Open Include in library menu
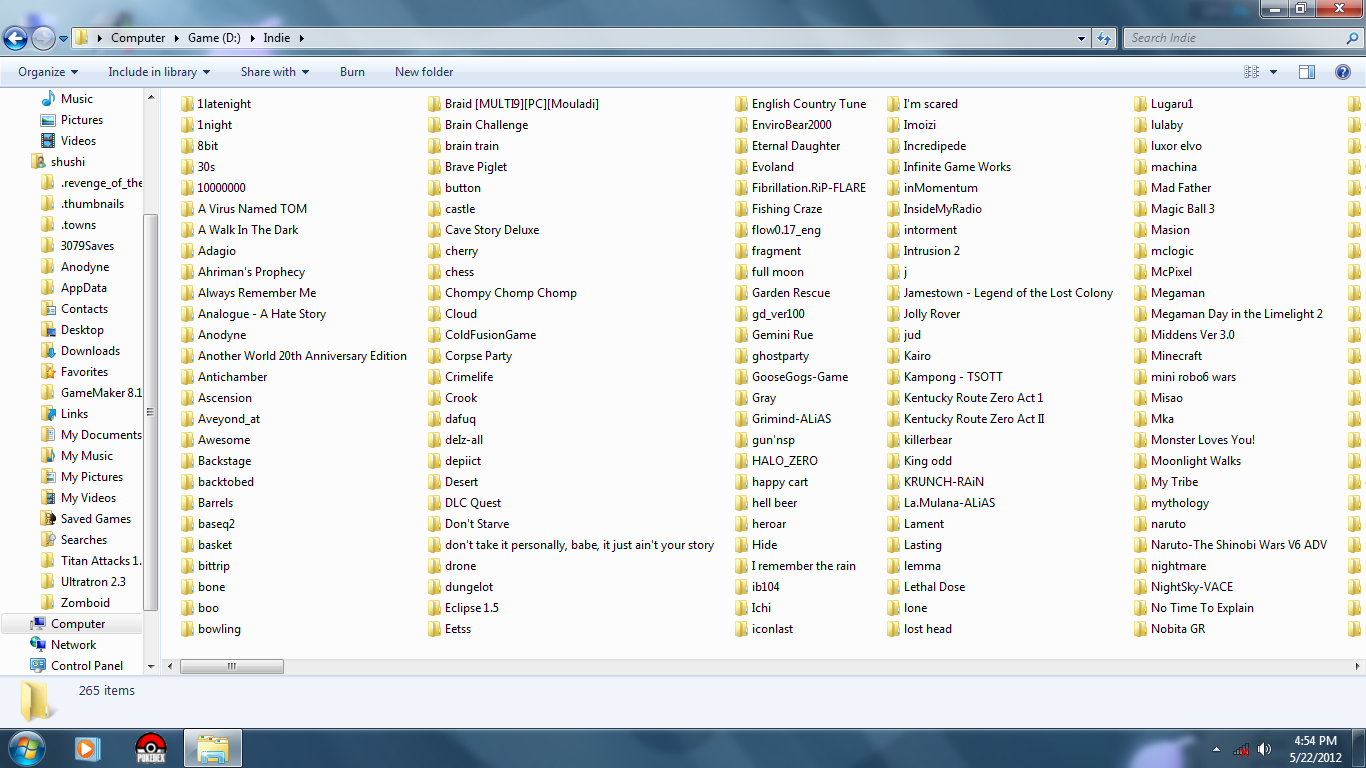This screenshot has width=1366, height=768. pyautogui.click(x=159, y=72)
